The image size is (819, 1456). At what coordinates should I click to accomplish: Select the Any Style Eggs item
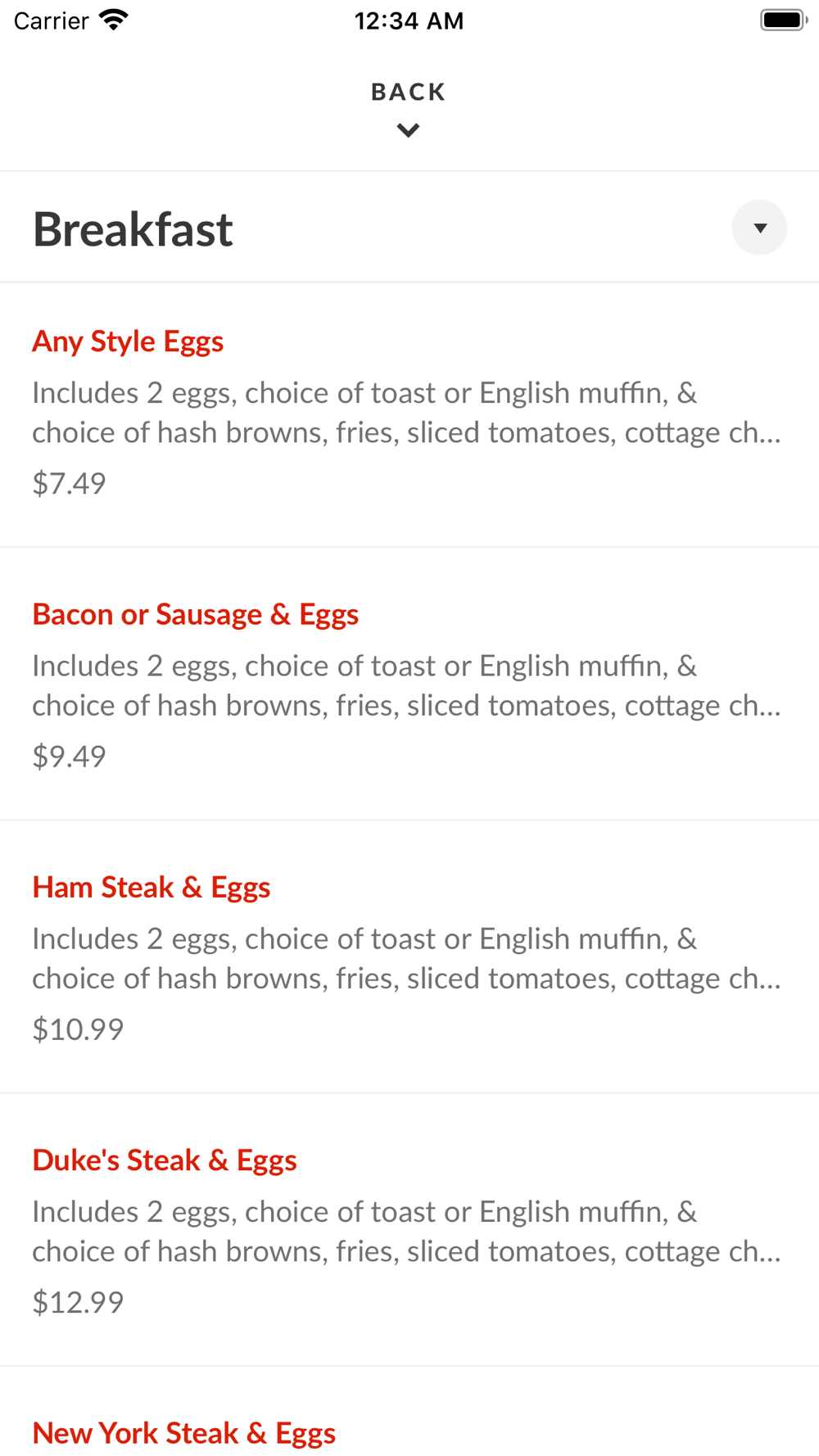(128, 341)
